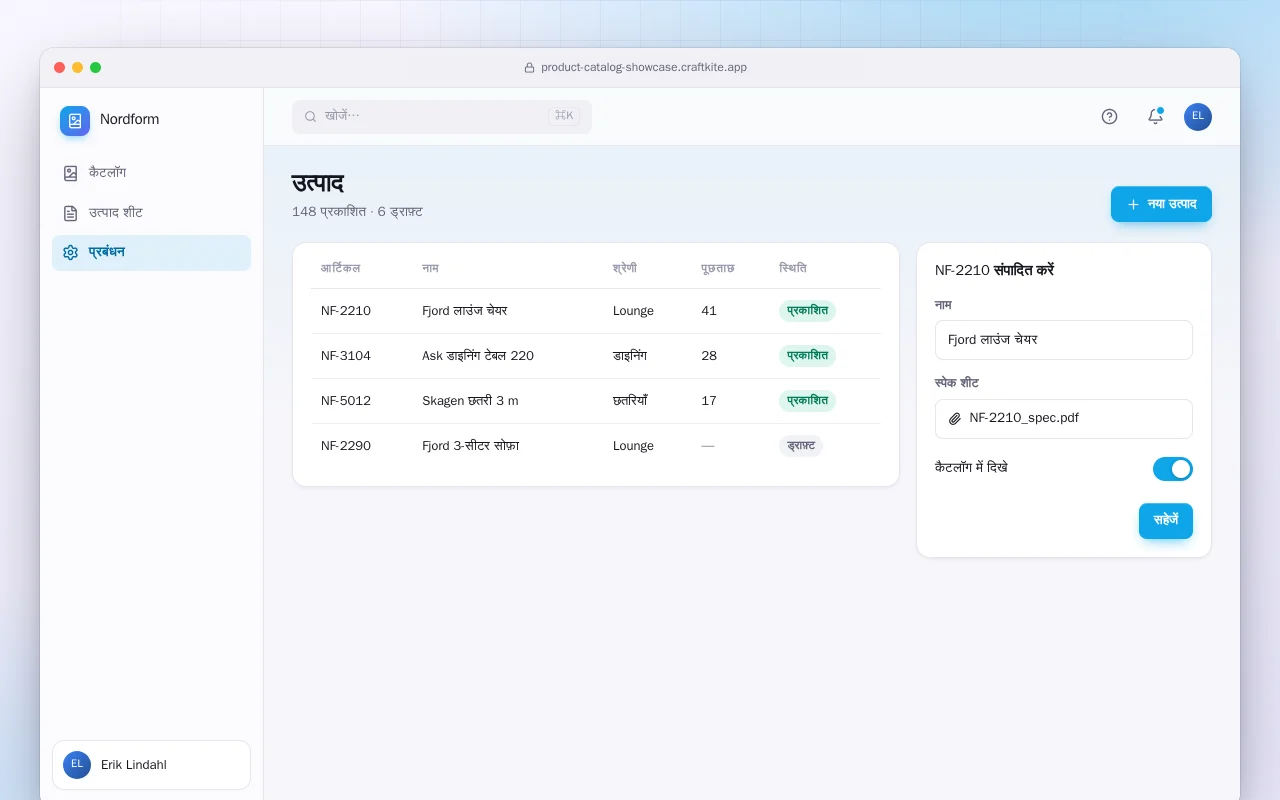Click product name Skagen छतरी 3 m

tap(470, 401)
